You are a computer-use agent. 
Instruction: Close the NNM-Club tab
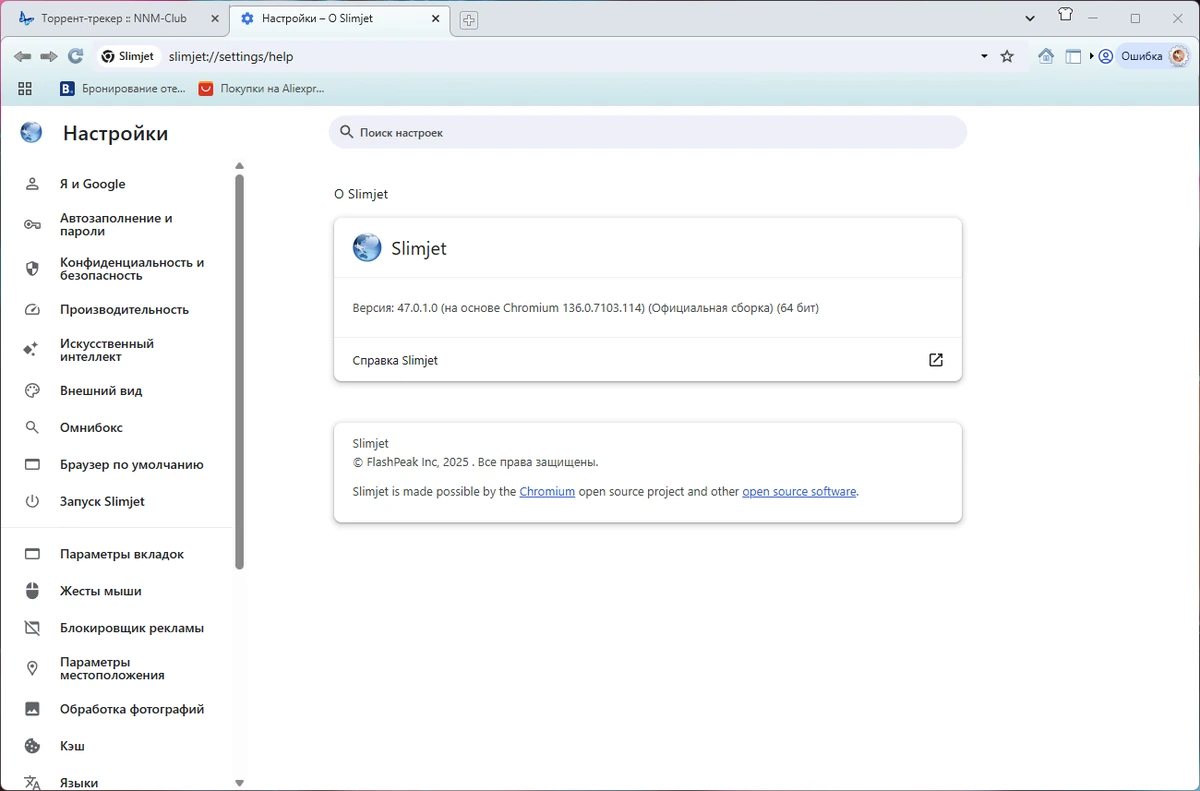pos(214,19)
